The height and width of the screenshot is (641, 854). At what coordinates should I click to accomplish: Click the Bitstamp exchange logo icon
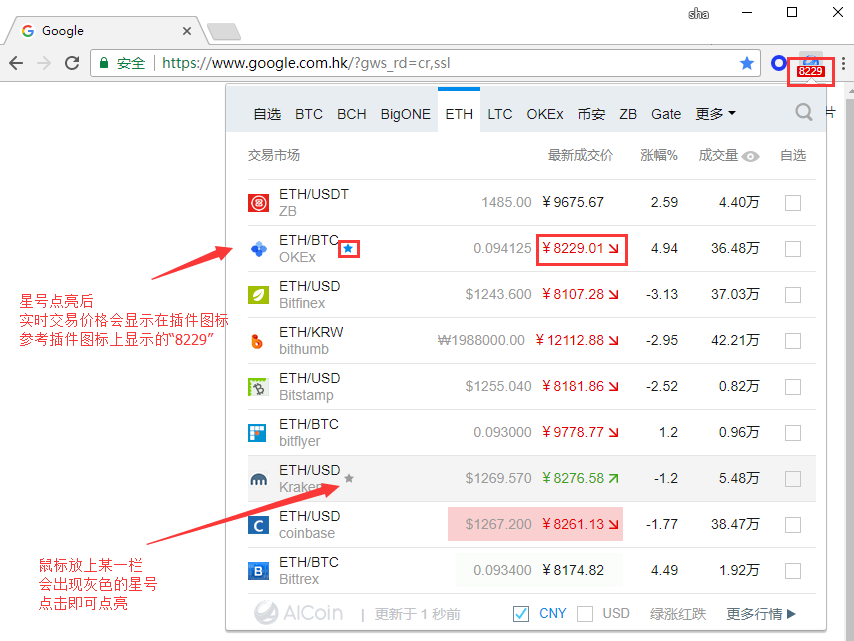258,387
